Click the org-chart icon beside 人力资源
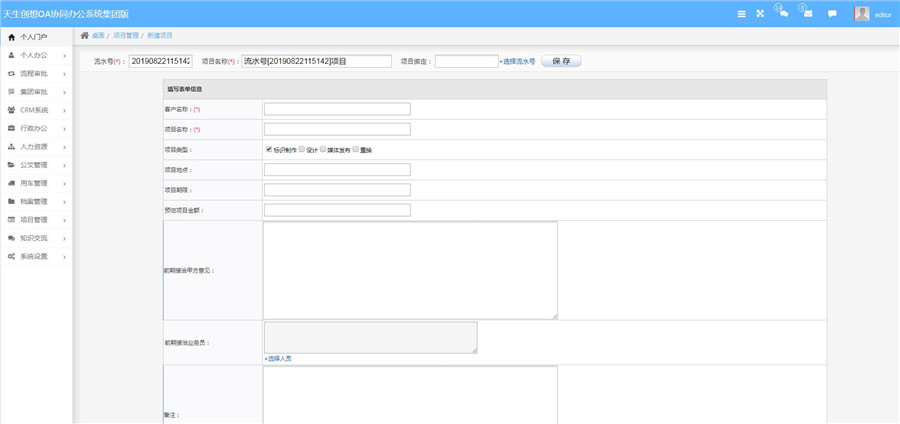This screenshot has height=424, width=900. 11,147
